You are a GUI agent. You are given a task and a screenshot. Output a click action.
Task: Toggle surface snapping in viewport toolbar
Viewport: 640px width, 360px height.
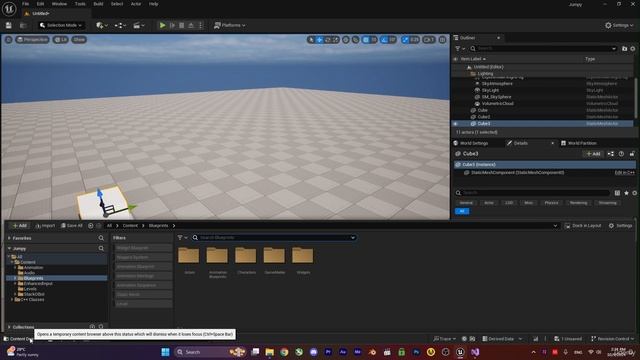(x=356, y=40)
